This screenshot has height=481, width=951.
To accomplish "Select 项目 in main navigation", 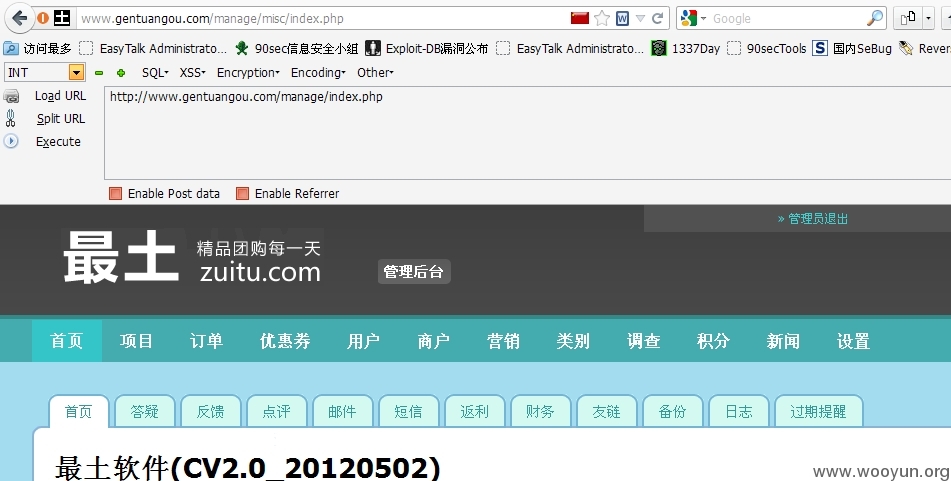I will pos(136,341).
